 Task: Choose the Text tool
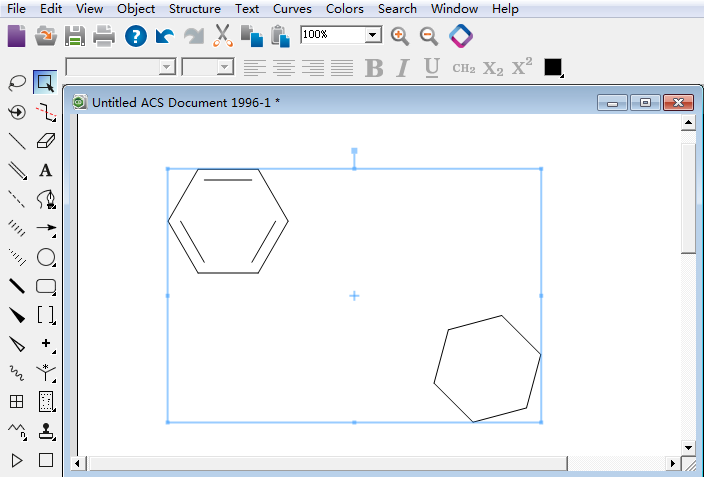point(45,170)
